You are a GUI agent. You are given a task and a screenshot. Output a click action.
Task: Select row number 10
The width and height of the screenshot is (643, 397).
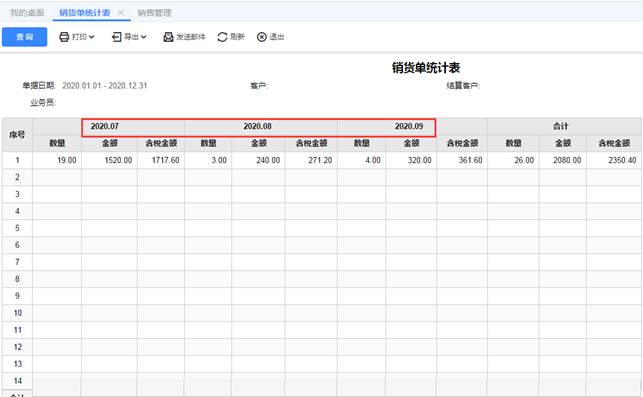point(17,313)
